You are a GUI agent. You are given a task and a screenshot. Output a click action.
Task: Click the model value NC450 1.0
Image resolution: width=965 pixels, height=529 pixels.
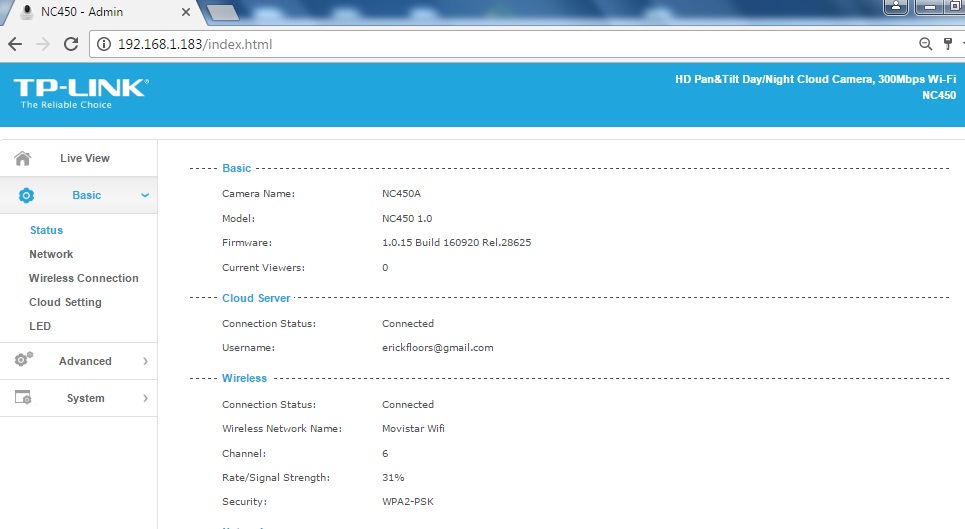coord(407,218)
